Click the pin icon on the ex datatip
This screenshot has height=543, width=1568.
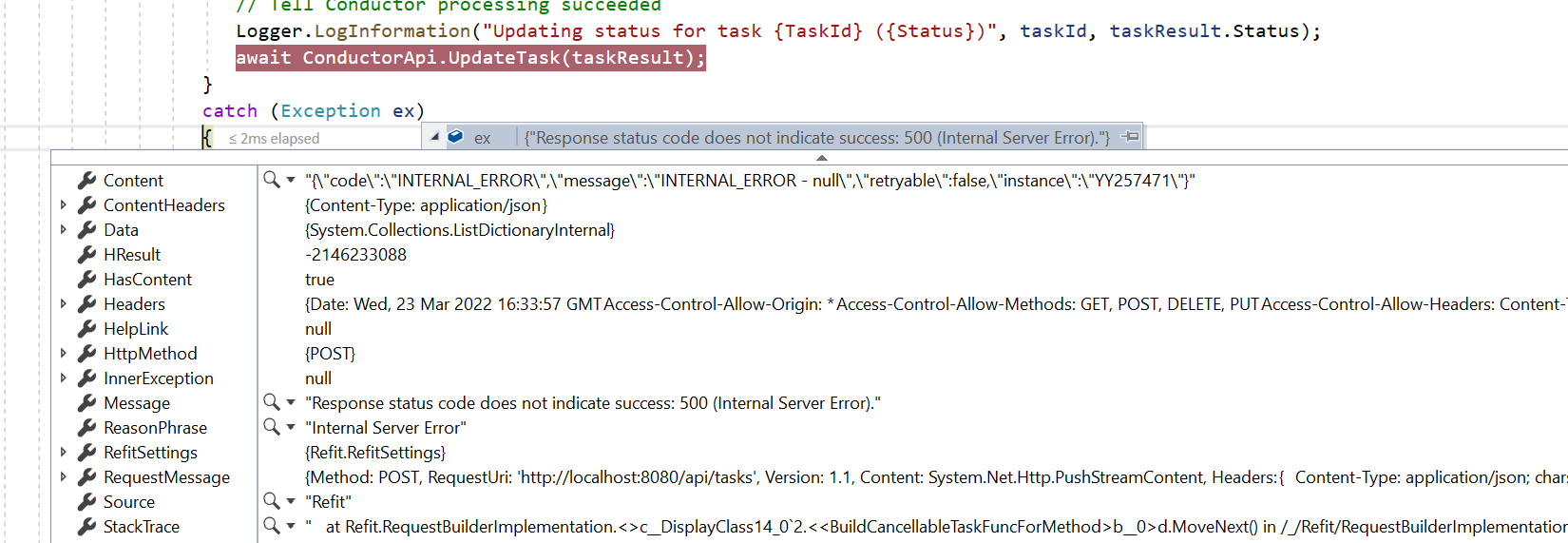[1130, 137]
